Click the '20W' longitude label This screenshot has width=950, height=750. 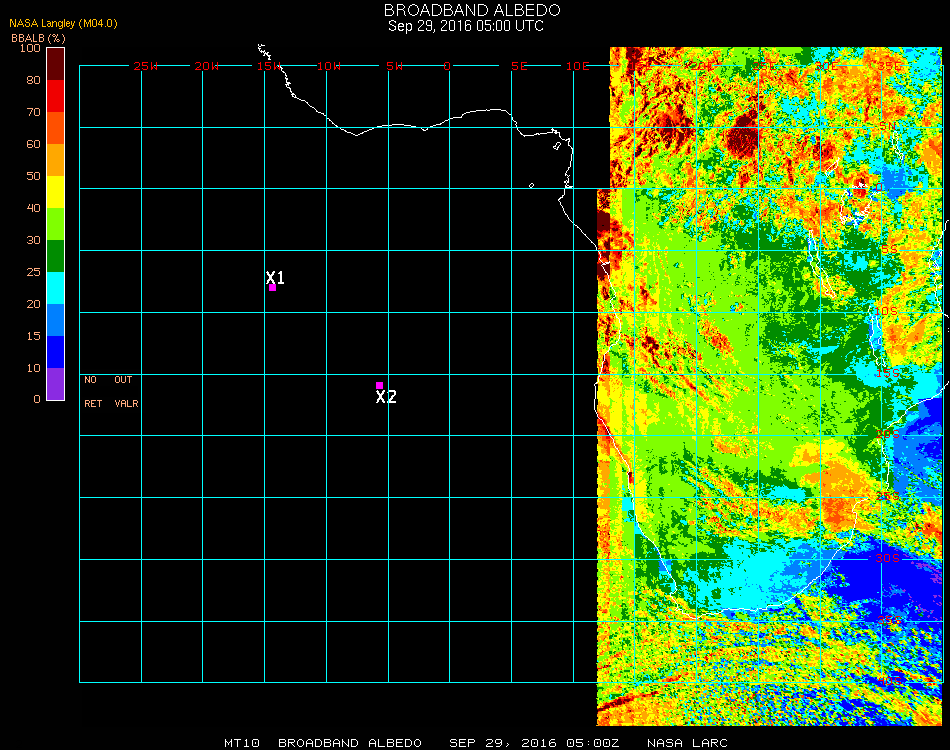point(207,66)
